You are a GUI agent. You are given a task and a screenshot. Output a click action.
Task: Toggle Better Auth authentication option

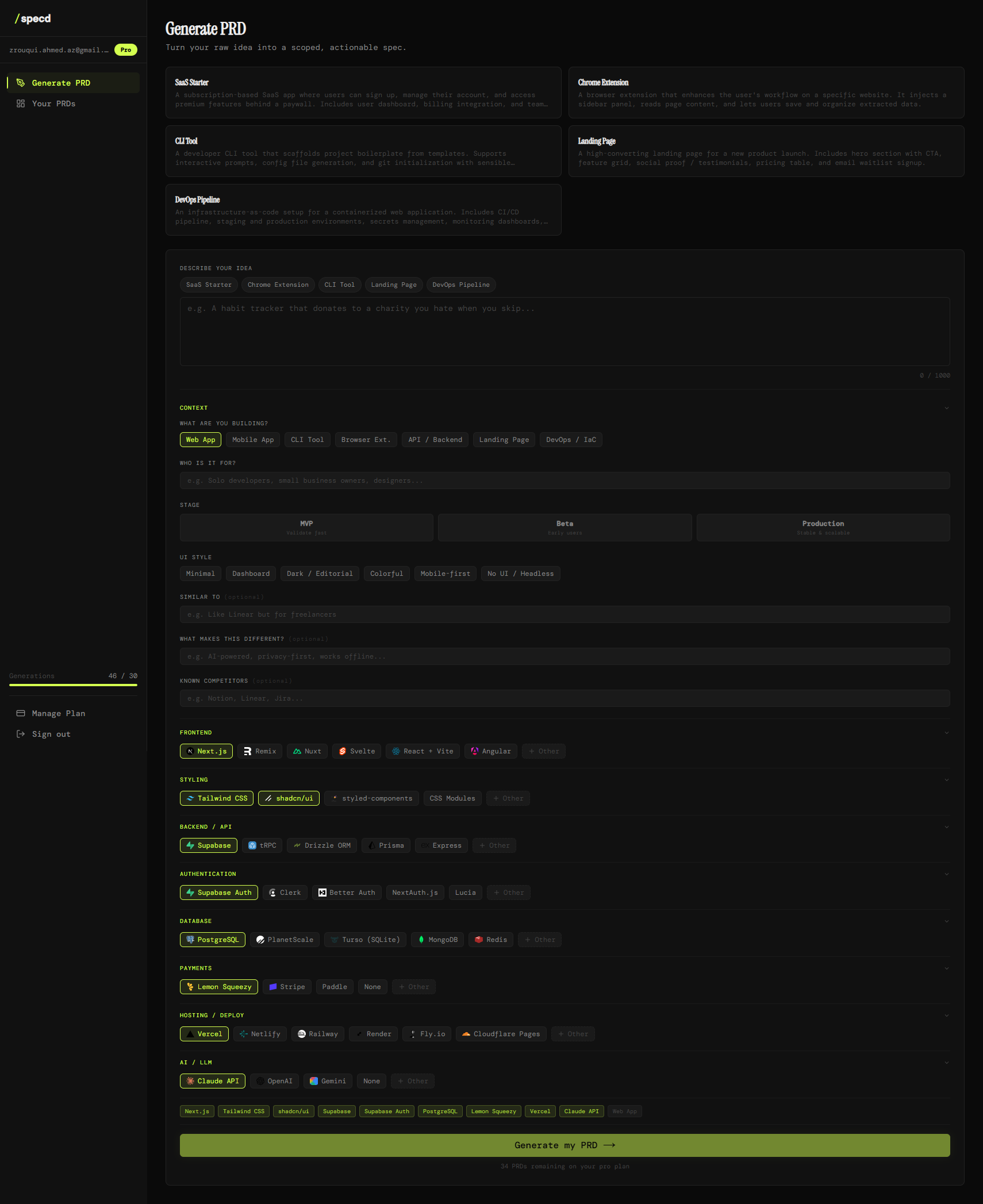point(347,893)
